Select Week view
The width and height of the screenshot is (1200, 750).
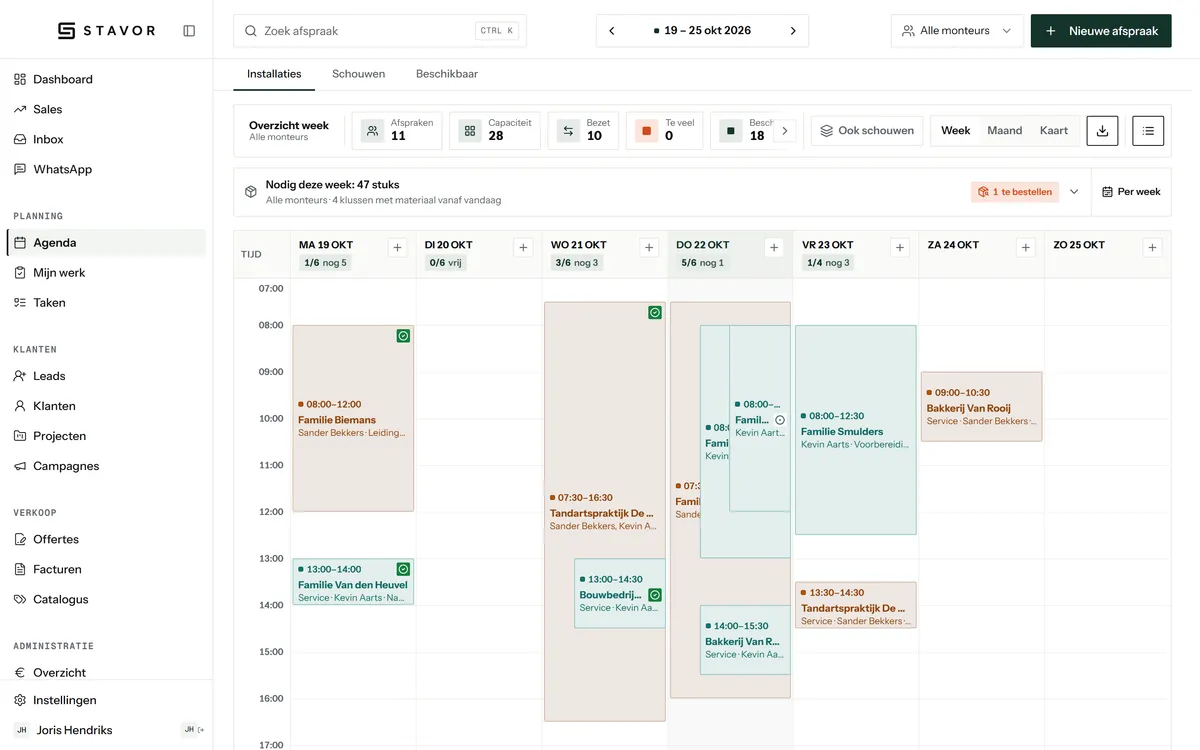956,130
